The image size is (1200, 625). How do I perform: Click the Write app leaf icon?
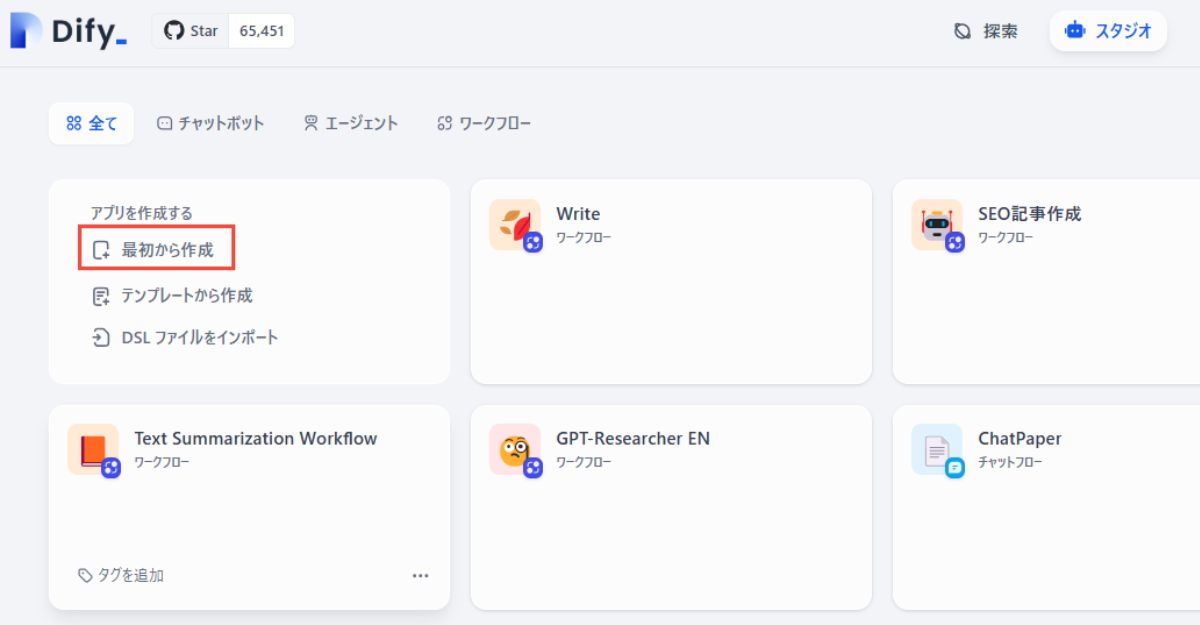[515, 225]
